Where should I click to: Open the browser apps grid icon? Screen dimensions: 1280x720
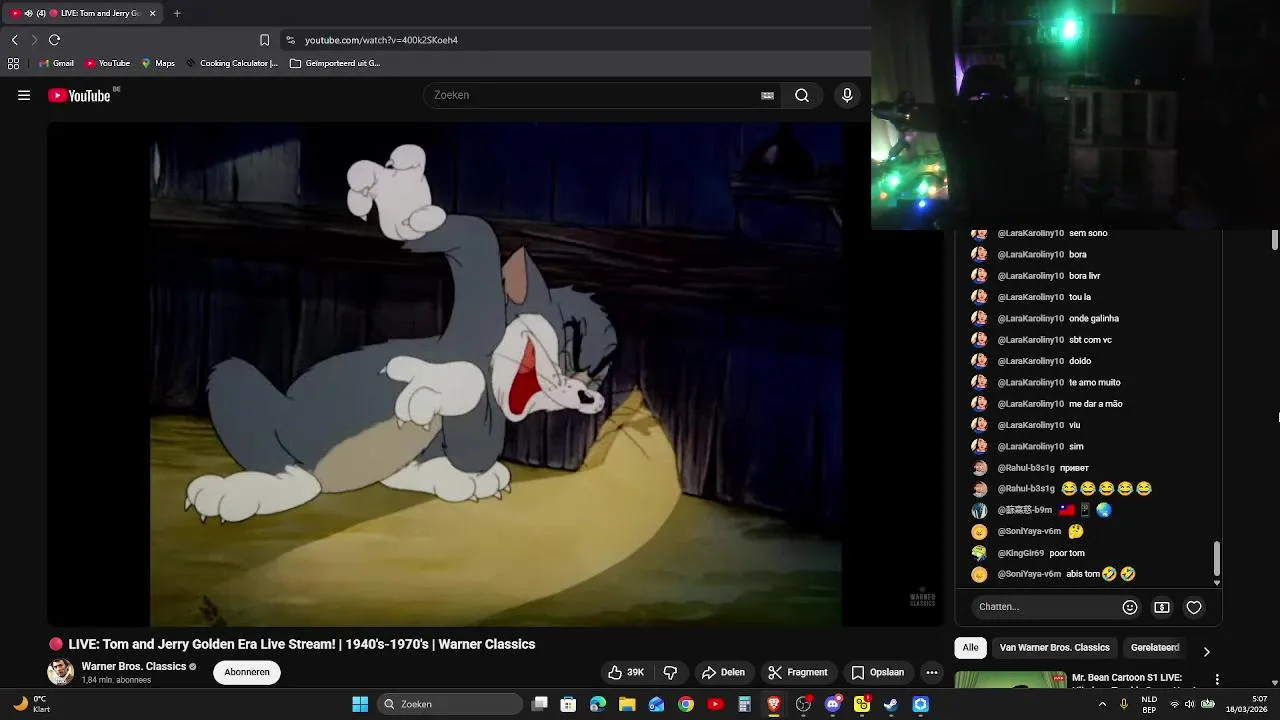[13, 63]
